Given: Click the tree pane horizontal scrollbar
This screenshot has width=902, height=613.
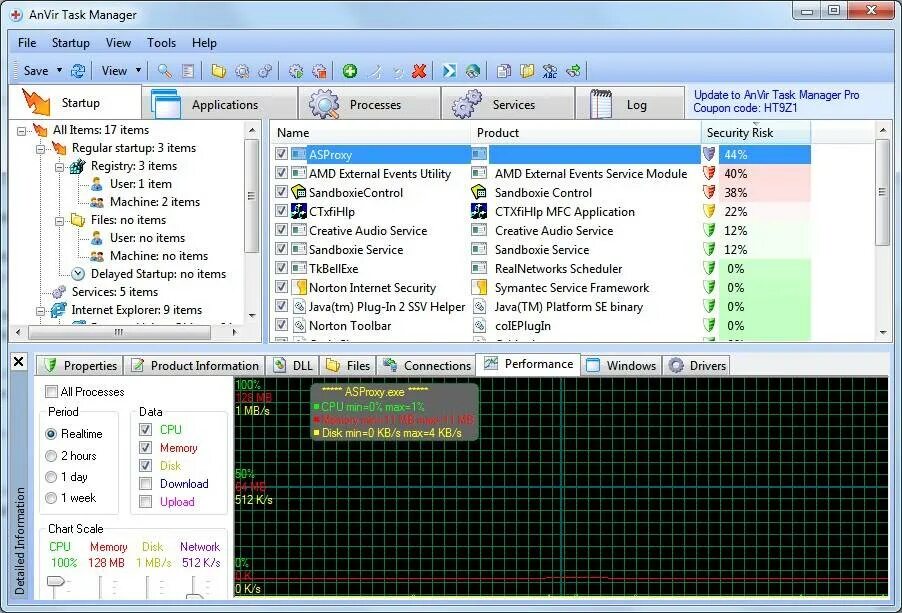Looking at the screenshot, I should (120, 332).
